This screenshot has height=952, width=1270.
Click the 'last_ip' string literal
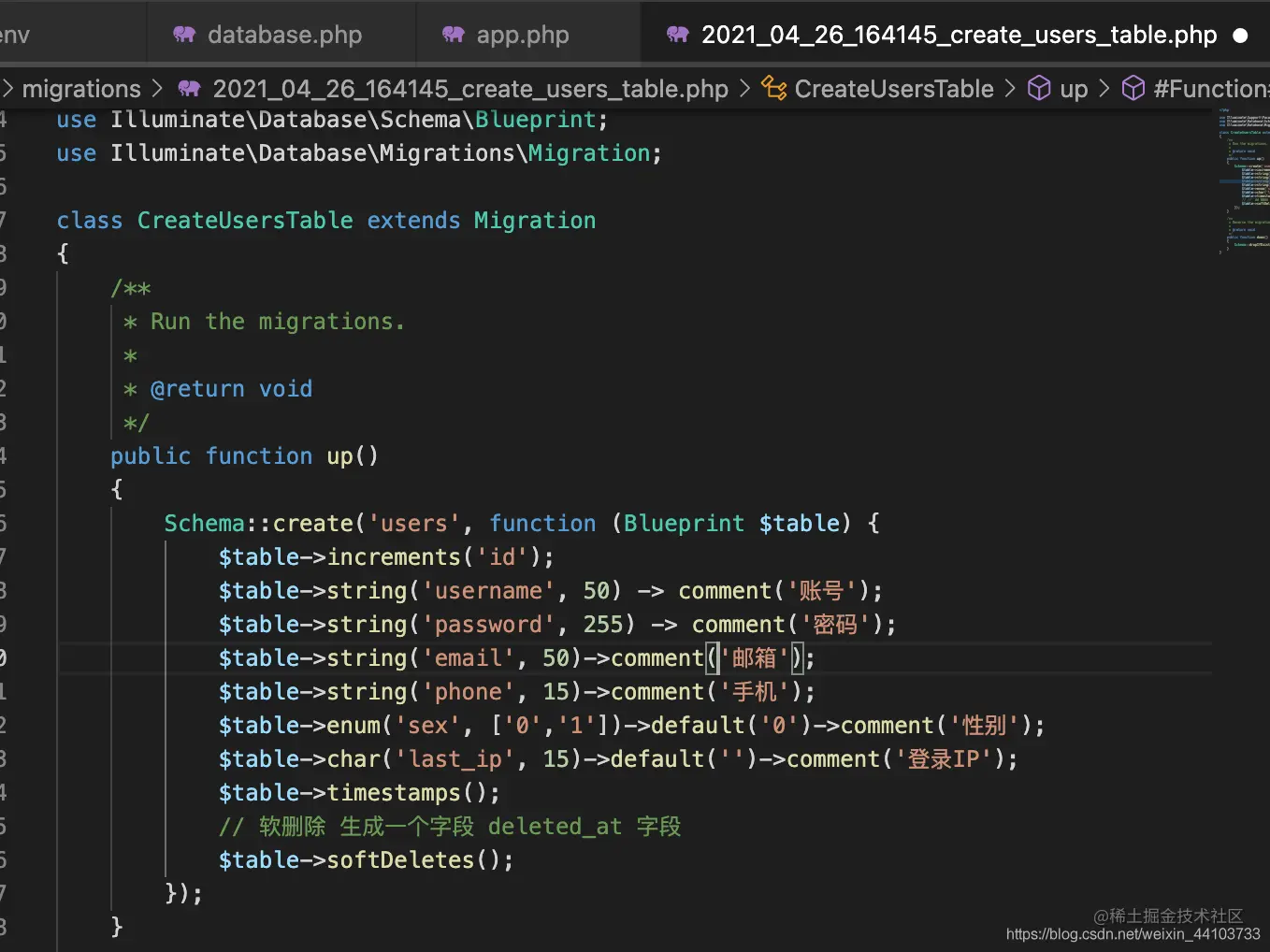point(455,759)
